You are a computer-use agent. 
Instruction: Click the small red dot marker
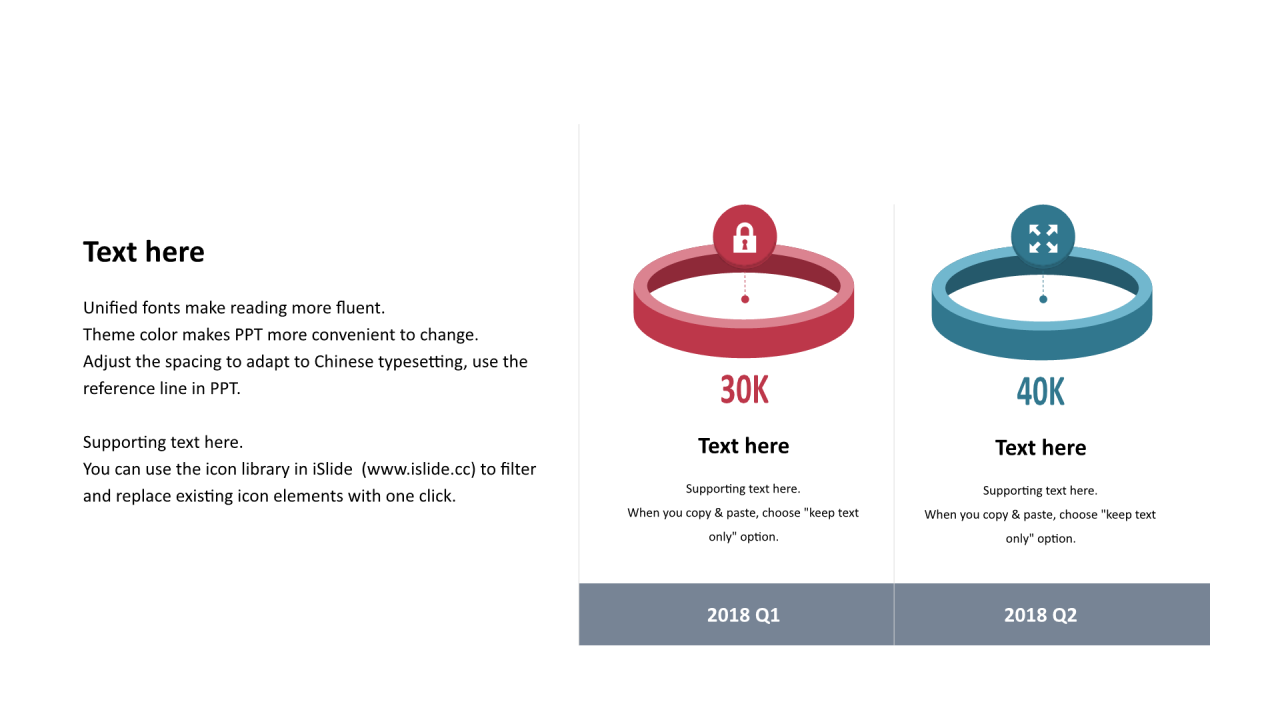[x=745, y=299]
